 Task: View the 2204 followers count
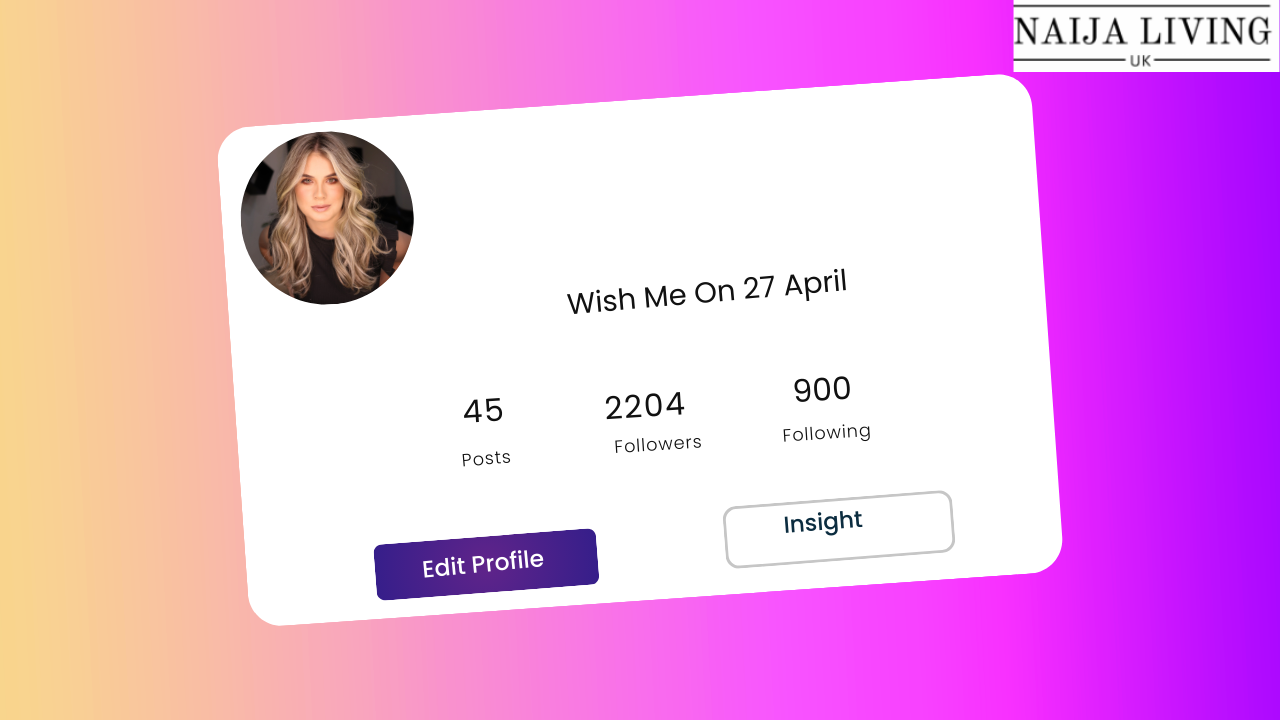[x=645, y=406]
